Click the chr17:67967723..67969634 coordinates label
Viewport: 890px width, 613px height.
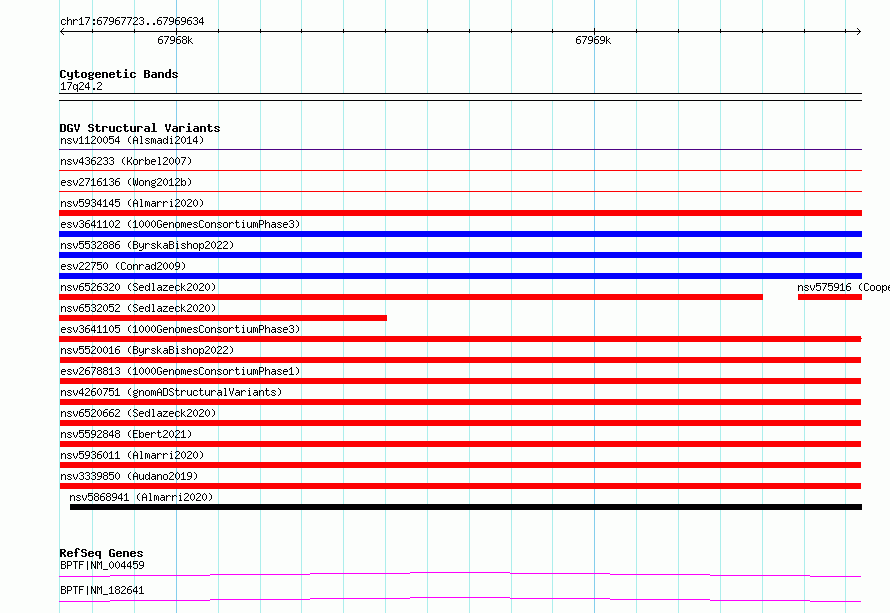132,21
